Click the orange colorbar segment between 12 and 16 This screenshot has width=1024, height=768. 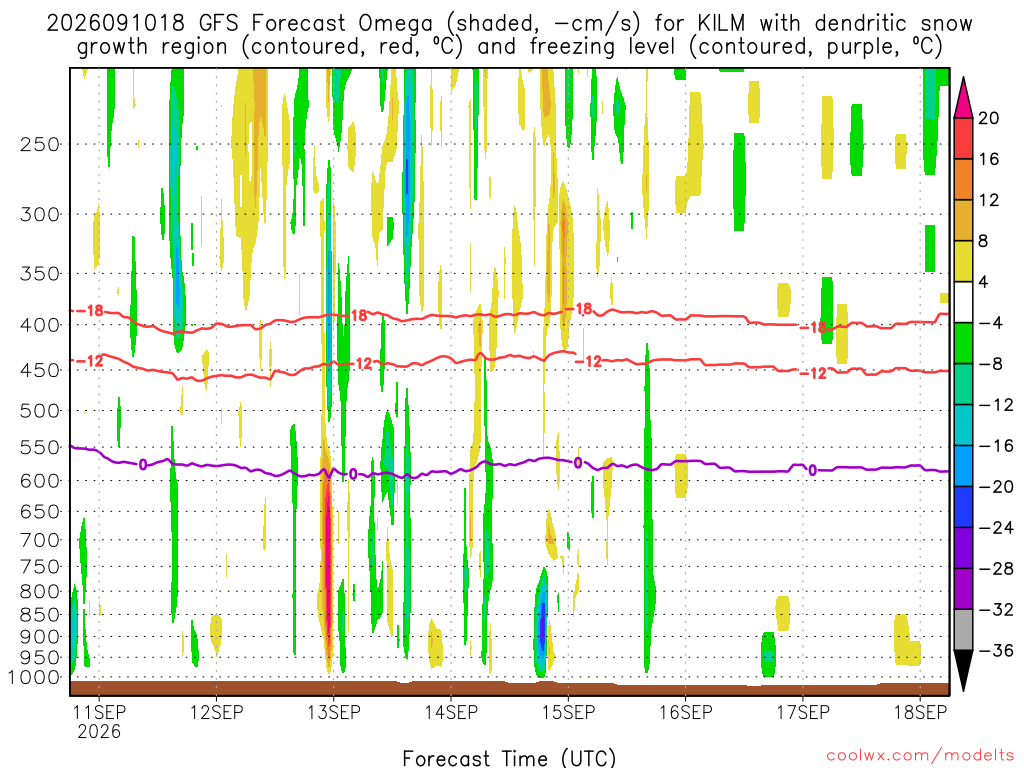963,180
